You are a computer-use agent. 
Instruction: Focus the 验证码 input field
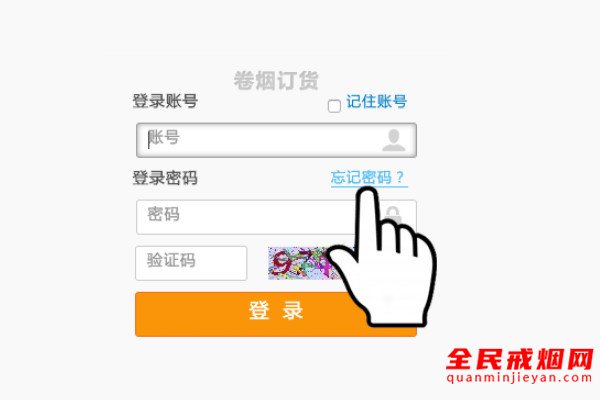(191, 263)
